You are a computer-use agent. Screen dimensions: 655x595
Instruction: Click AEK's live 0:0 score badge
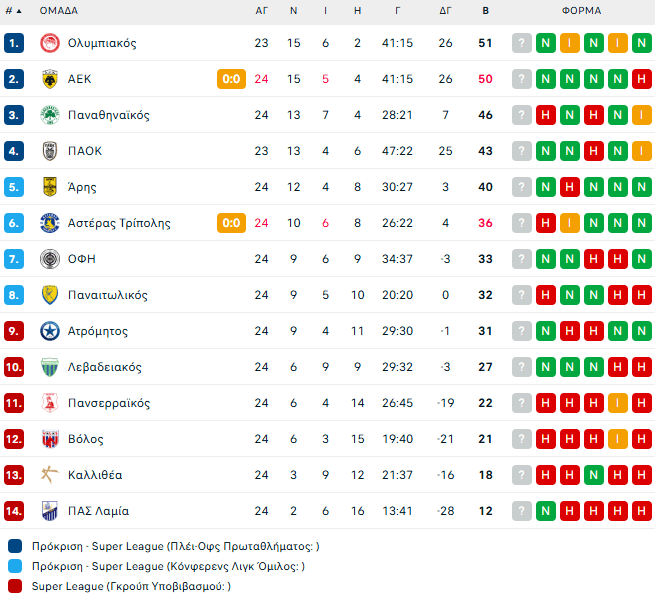[231, 79]
